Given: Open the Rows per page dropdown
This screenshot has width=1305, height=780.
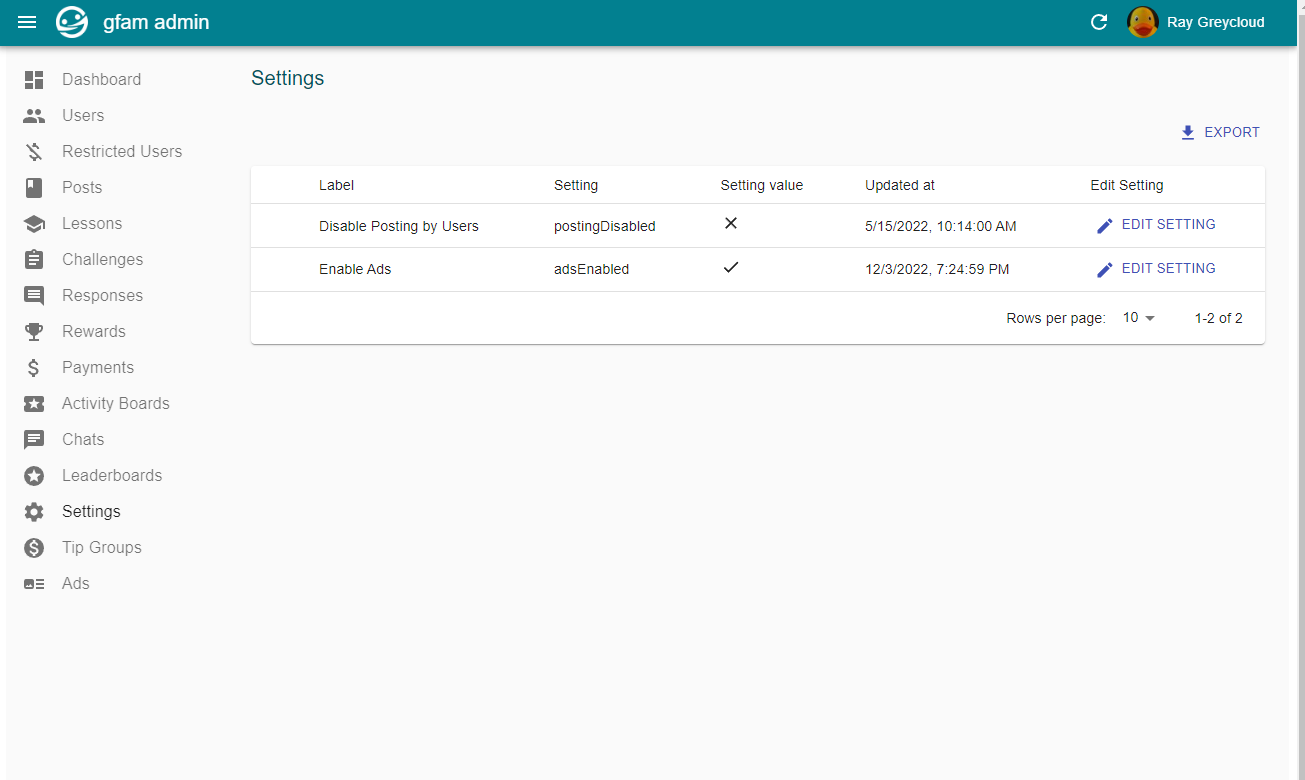Looking at the screenshot, I should (1139, 318).
